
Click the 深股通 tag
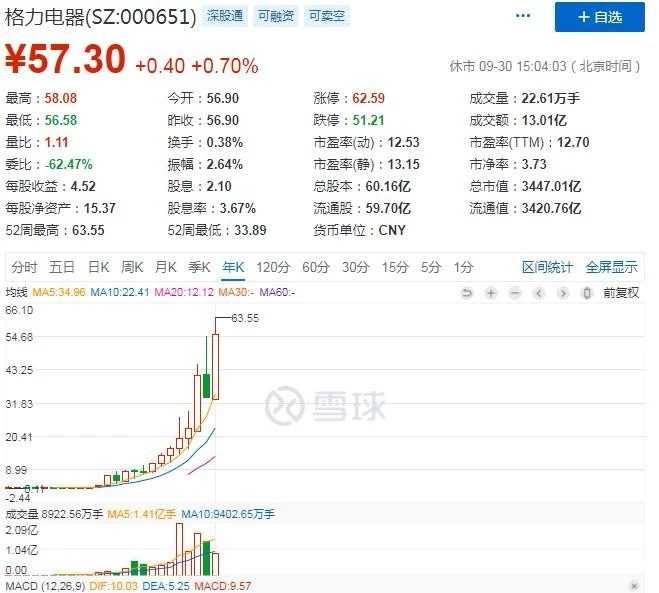pyautogui.click(x=225, y=16)
